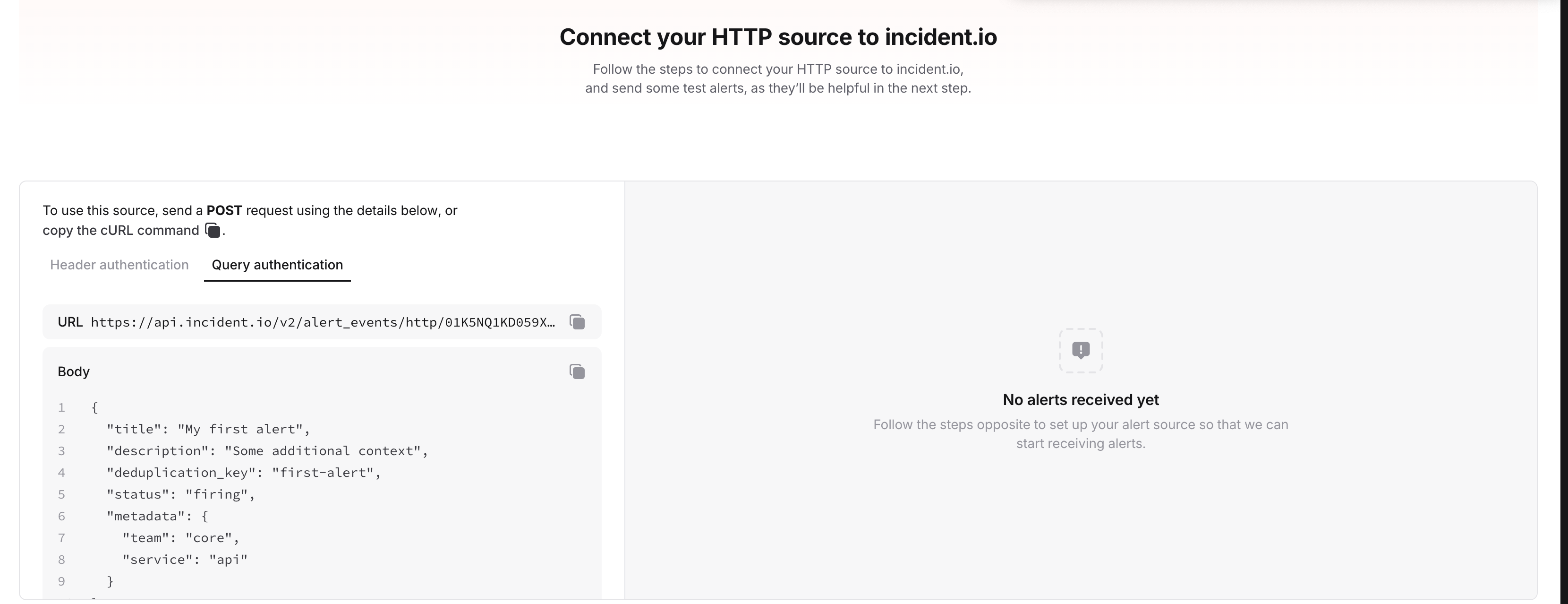The width and height of the screenshot is (1568, 604).
Task: Click the Body label above the JSON
Action: click(x=73, y=371)
